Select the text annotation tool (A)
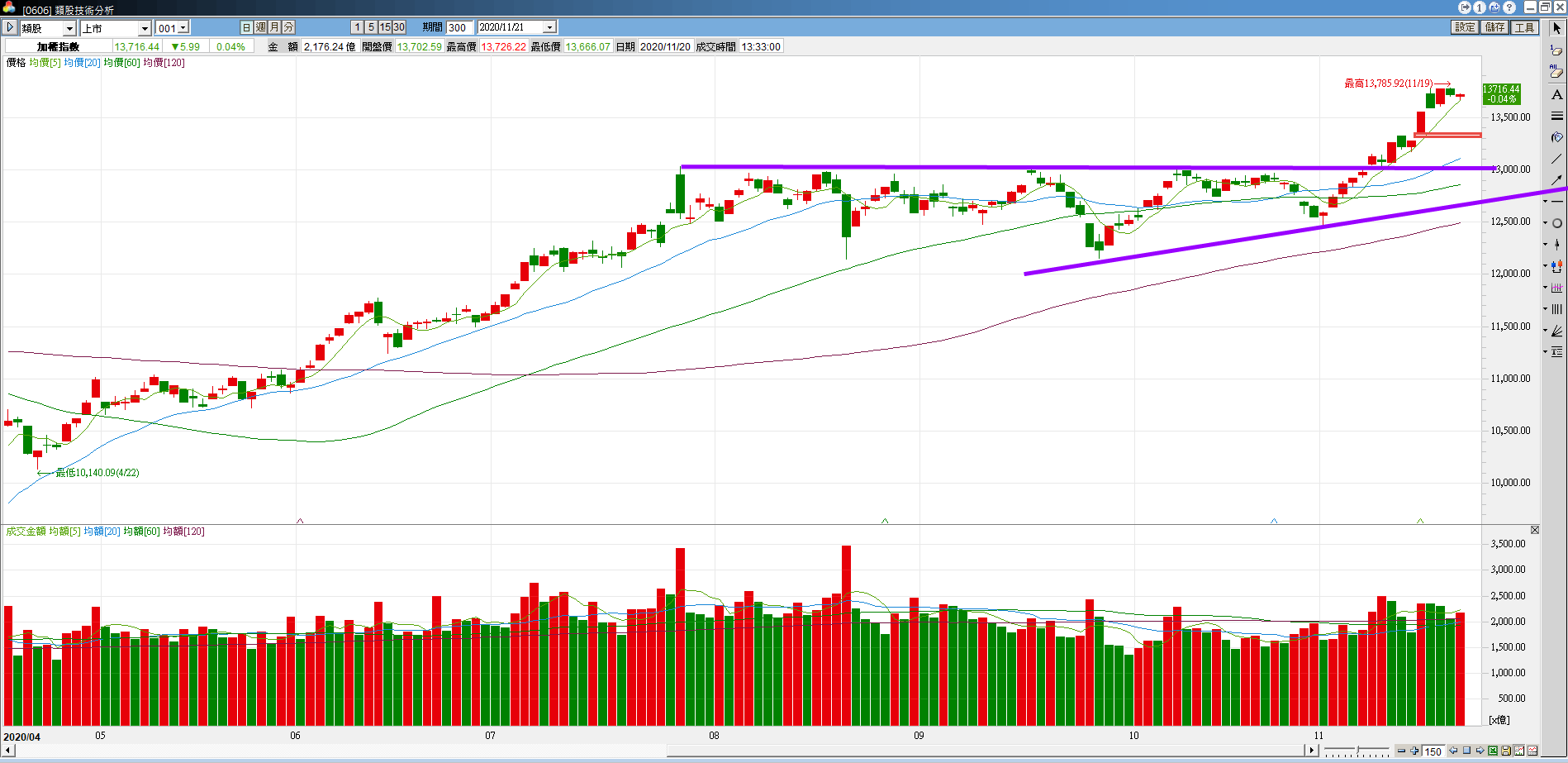The height and width of the screenshot is (763, 1568). (x=1556, y=94)
